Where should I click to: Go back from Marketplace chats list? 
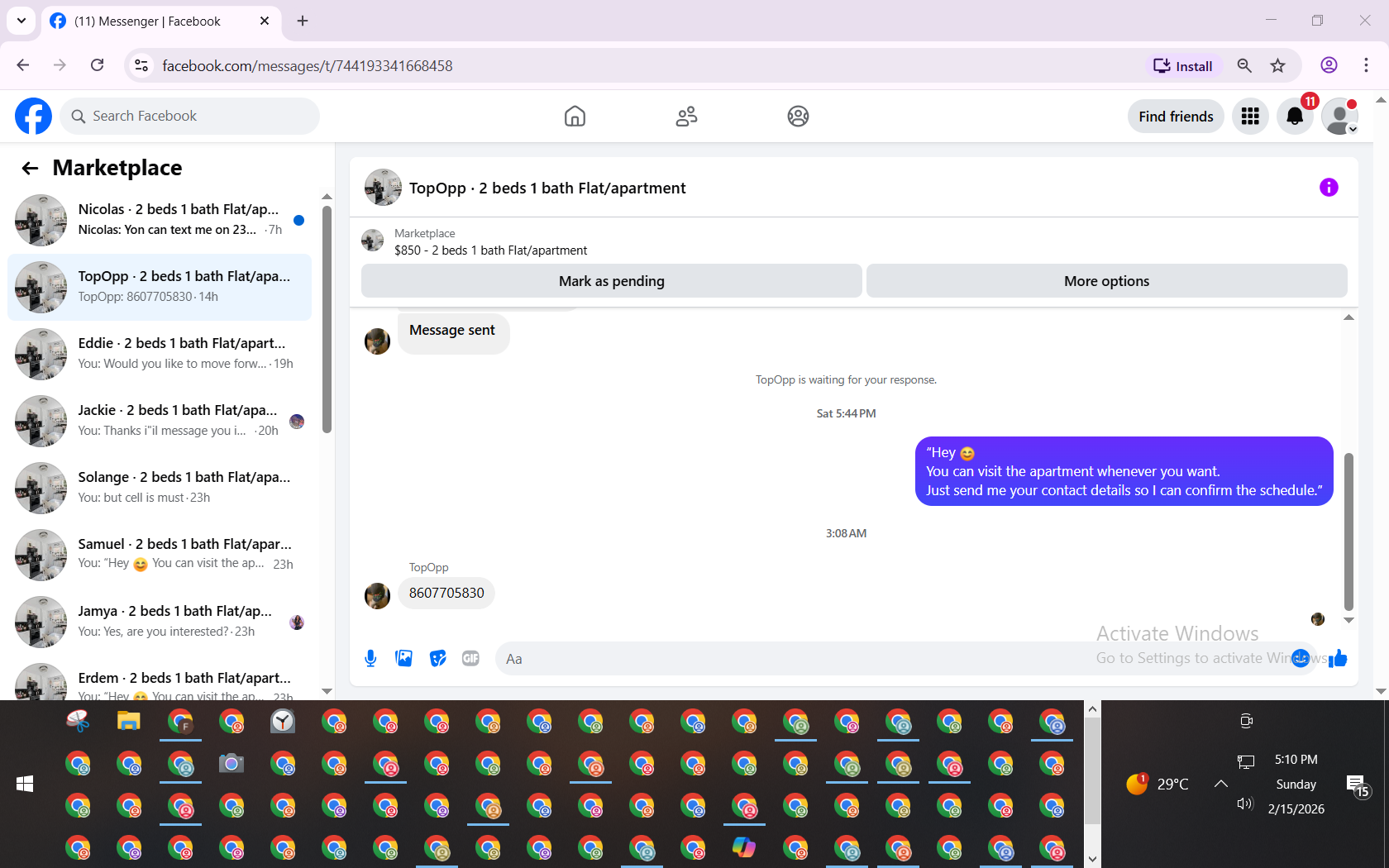[31, 169]
